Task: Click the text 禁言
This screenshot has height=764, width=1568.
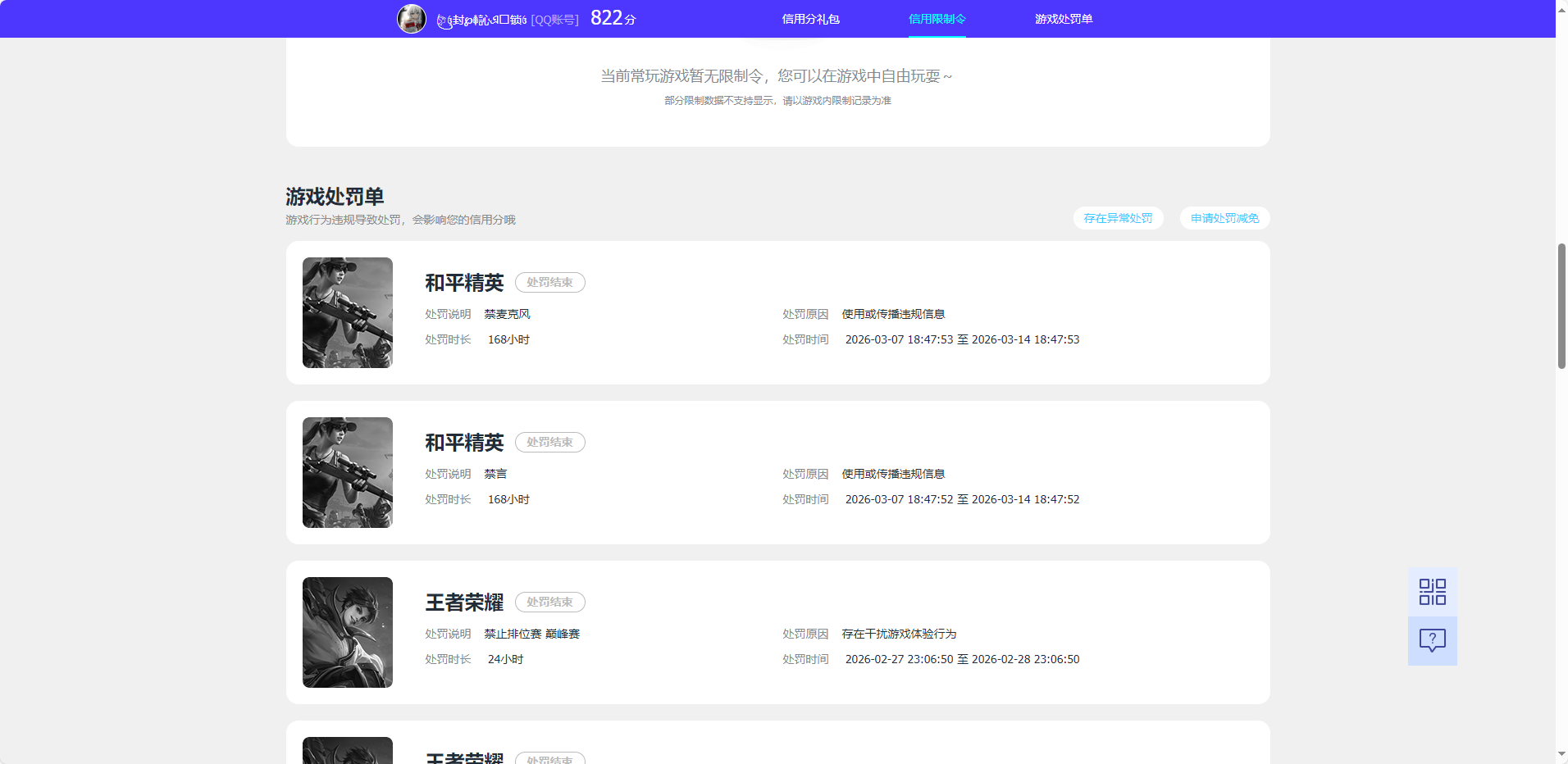Action: coord(495,474)
